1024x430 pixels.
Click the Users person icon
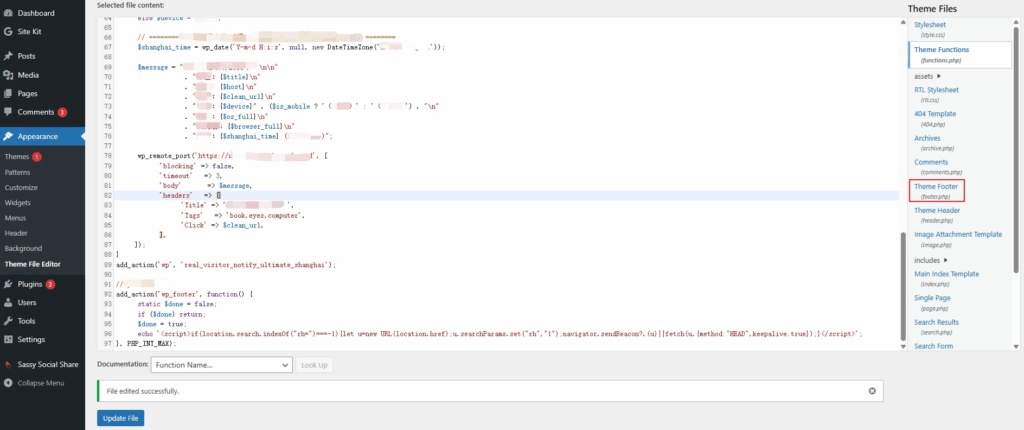point(8,302)
